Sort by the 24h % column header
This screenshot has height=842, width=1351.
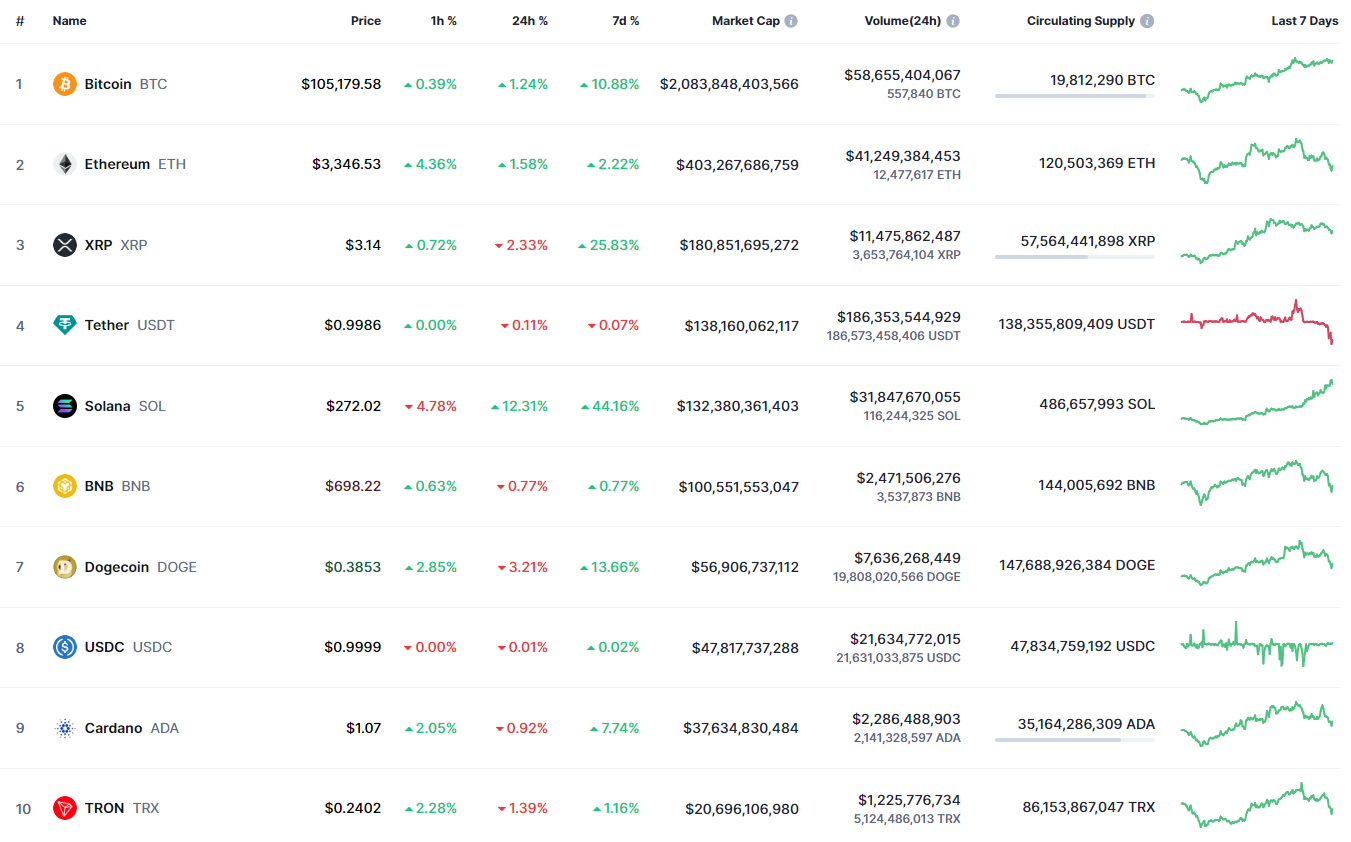coord(529,21)
